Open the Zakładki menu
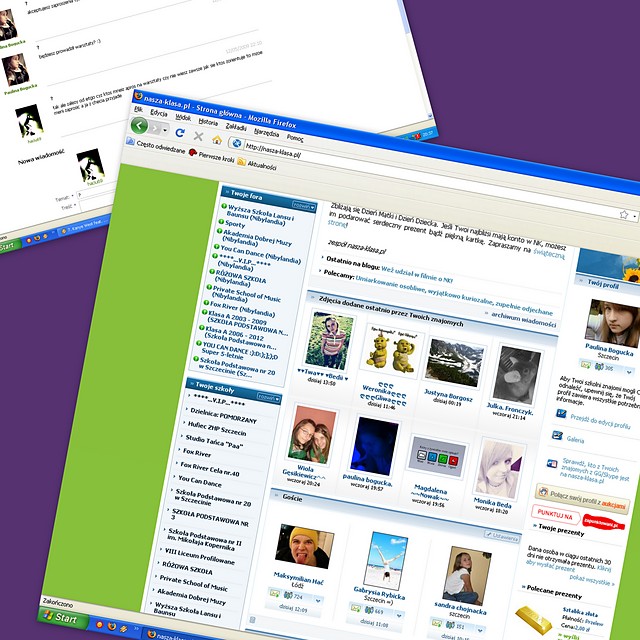The image size is (640, 640). [x=236, y=127]
